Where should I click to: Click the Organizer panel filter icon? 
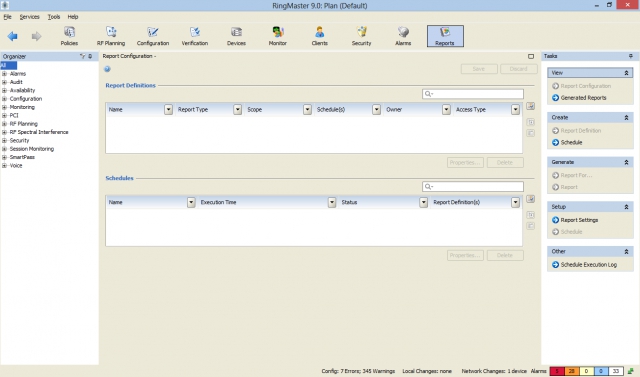pyautogui.click(x=82, y=56)
